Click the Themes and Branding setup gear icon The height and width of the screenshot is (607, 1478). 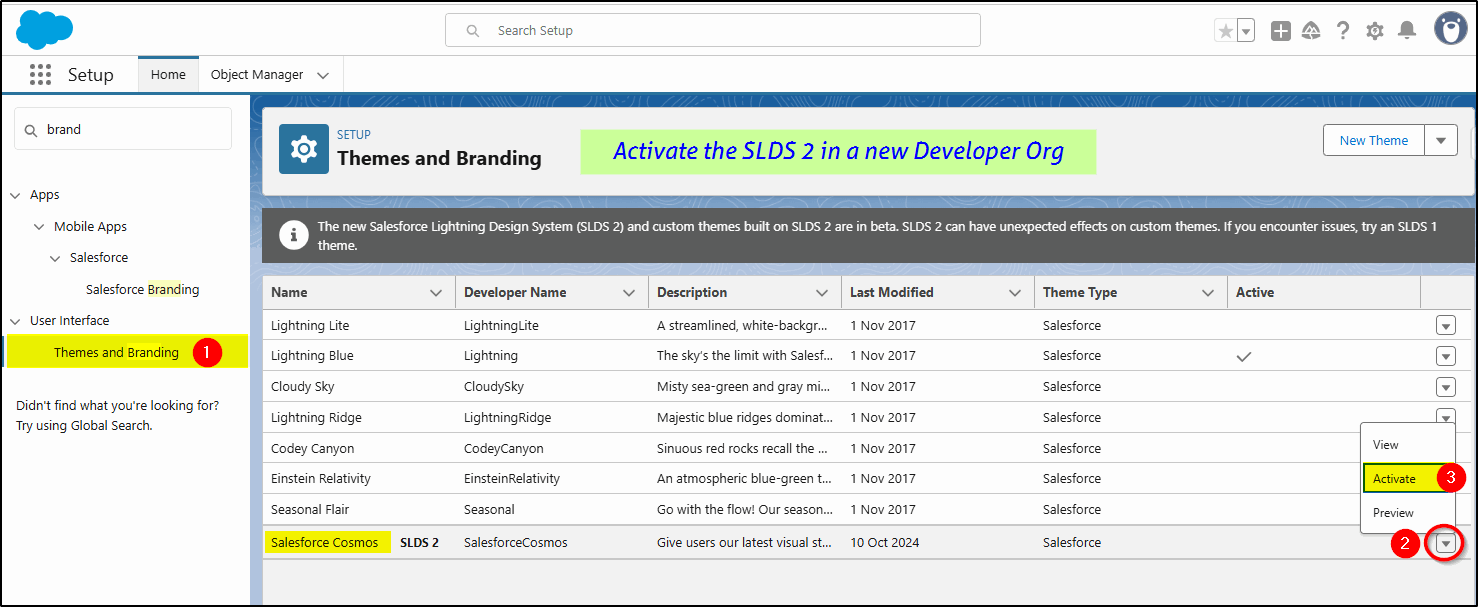point(304,148)
